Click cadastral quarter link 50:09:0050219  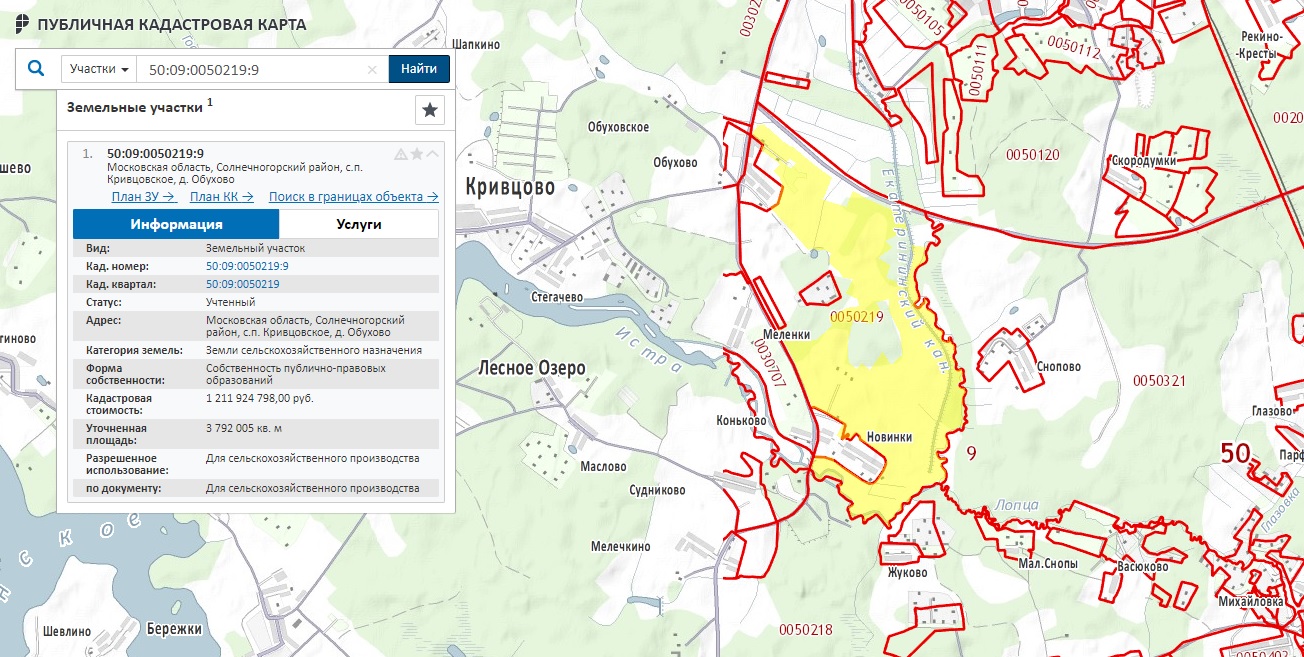coord(243,284)
